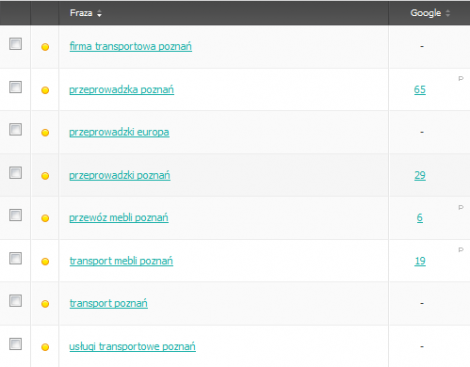Open Google position 19 link
470x367 pixels.
[420, 261]
